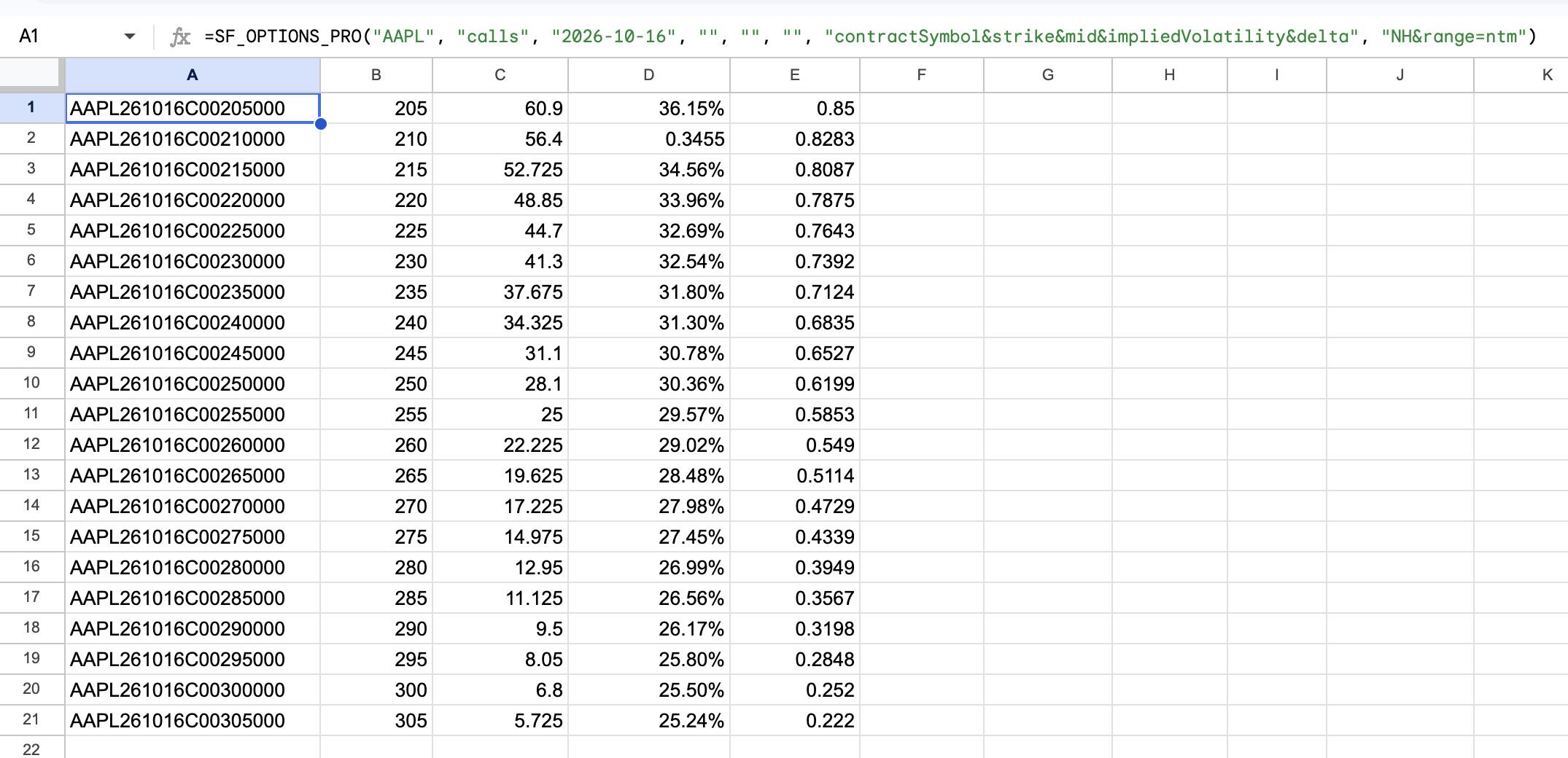This screenshot has height=758, width=1568.
Task: Select column C header
Action: tap(500, 74)
